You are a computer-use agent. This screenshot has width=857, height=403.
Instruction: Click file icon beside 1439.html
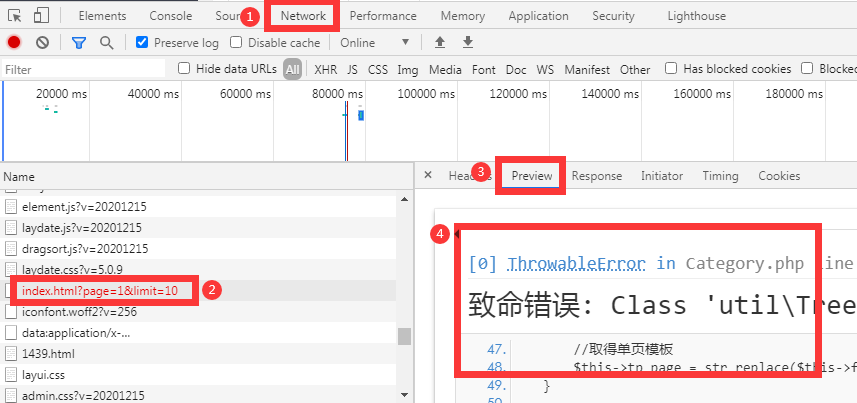click(x=11, y=354)
